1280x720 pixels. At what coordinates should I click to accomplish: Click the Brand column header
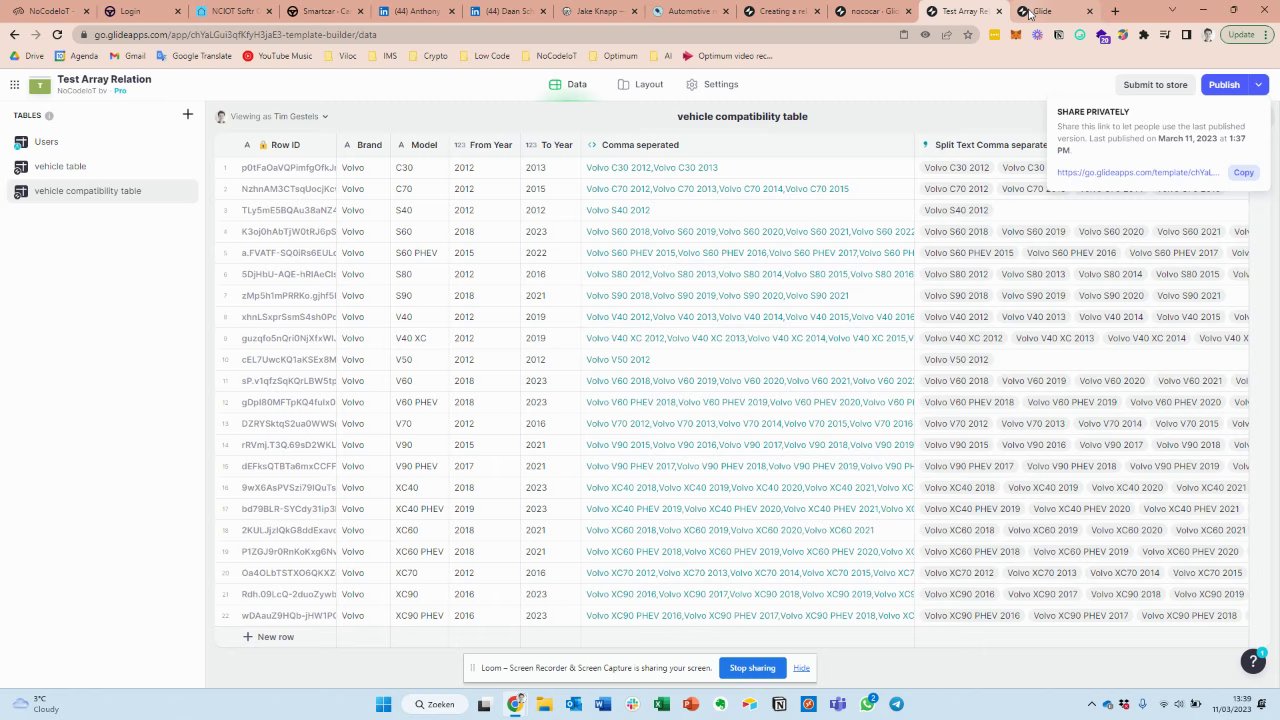[363, 145]
